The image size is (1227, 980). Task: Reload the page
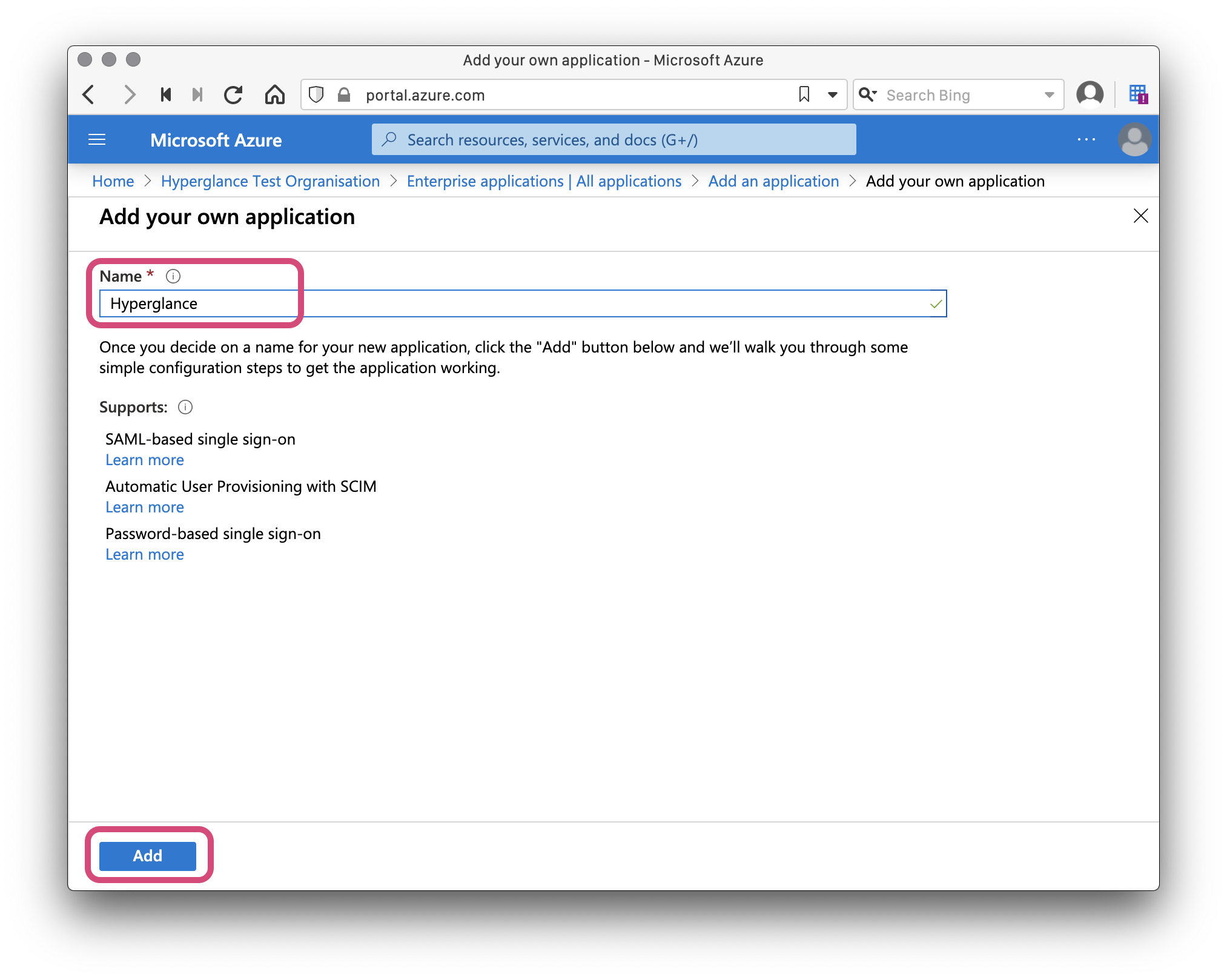click(x=233, y=94)
